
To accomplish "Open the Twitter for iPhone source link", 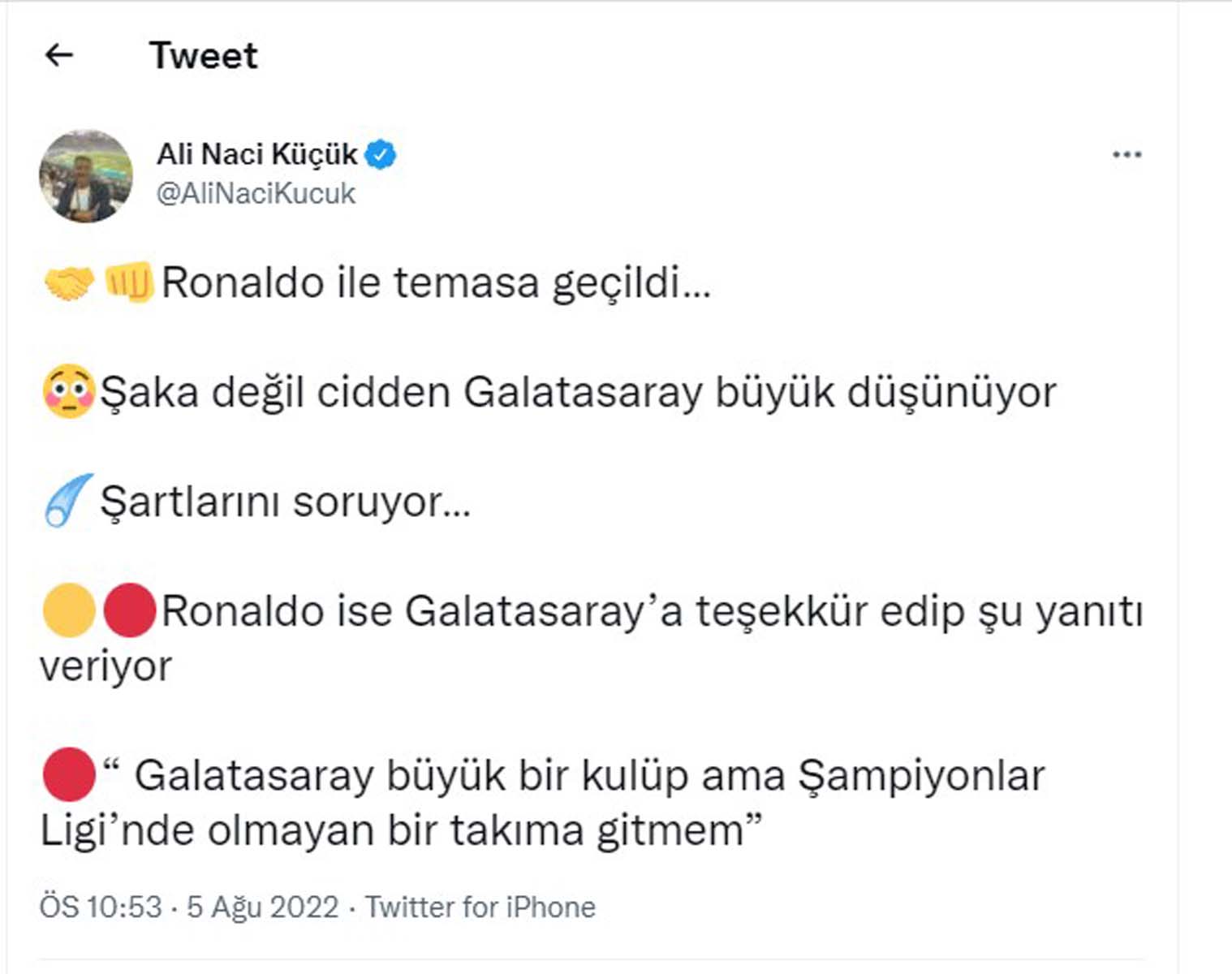I will click(x=480, y=905).
